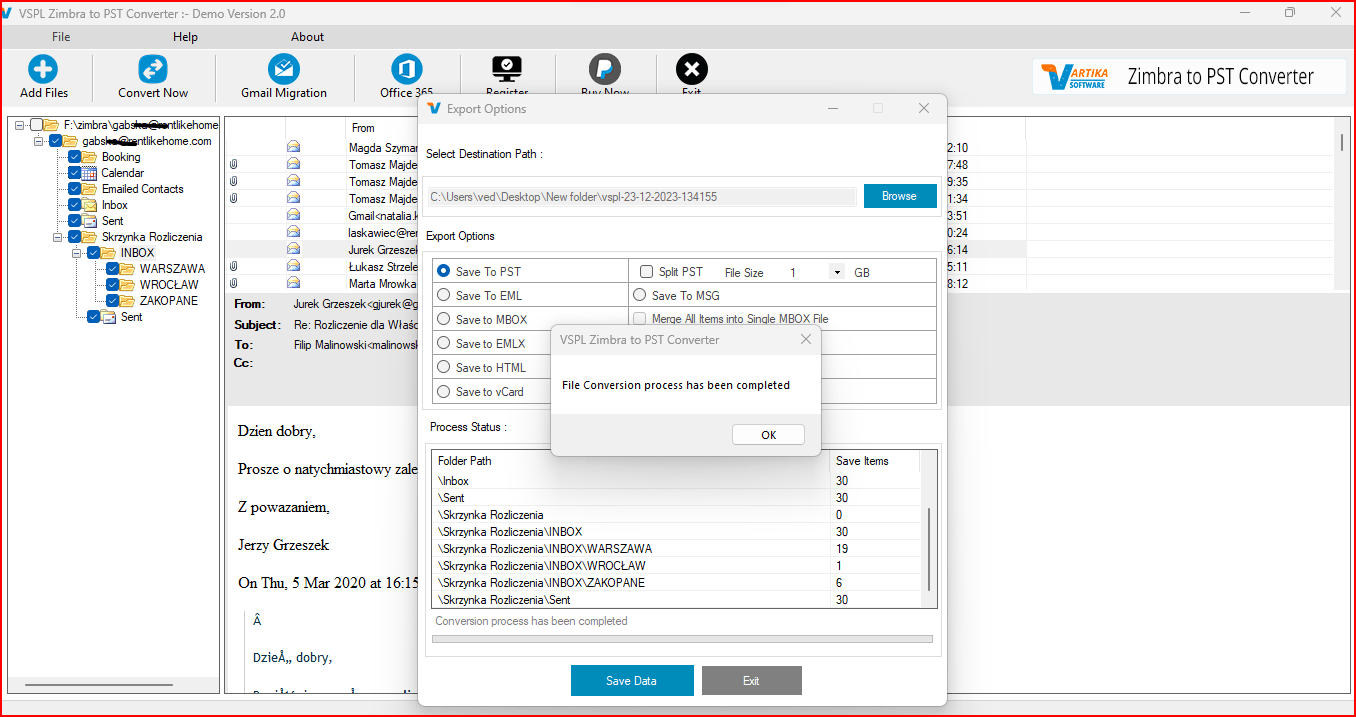Screen dimensions: 1356x717
Task: Select the Save to EMLX radio button
Action: (444, 343)
